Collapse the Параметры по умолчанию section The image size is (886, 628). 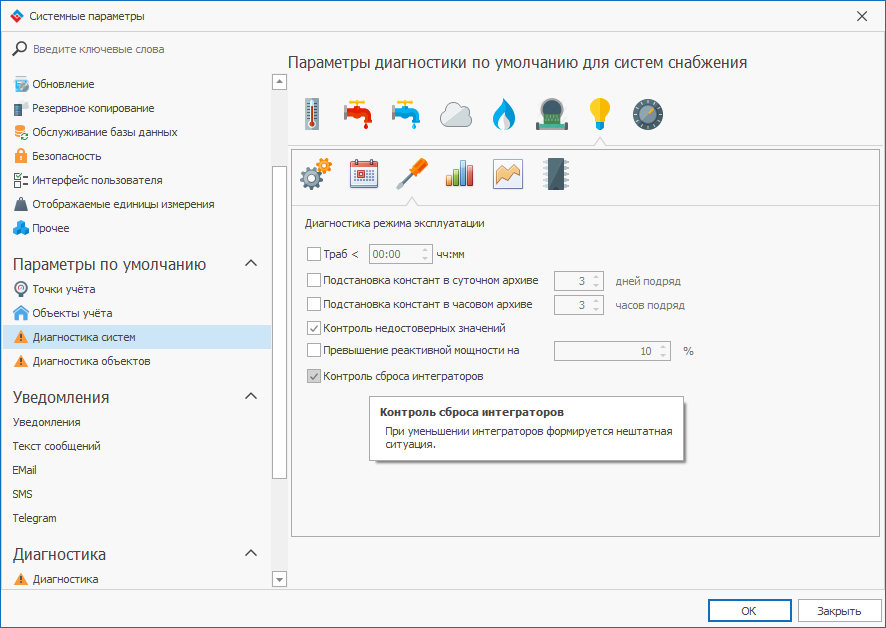tap(251, 264)
